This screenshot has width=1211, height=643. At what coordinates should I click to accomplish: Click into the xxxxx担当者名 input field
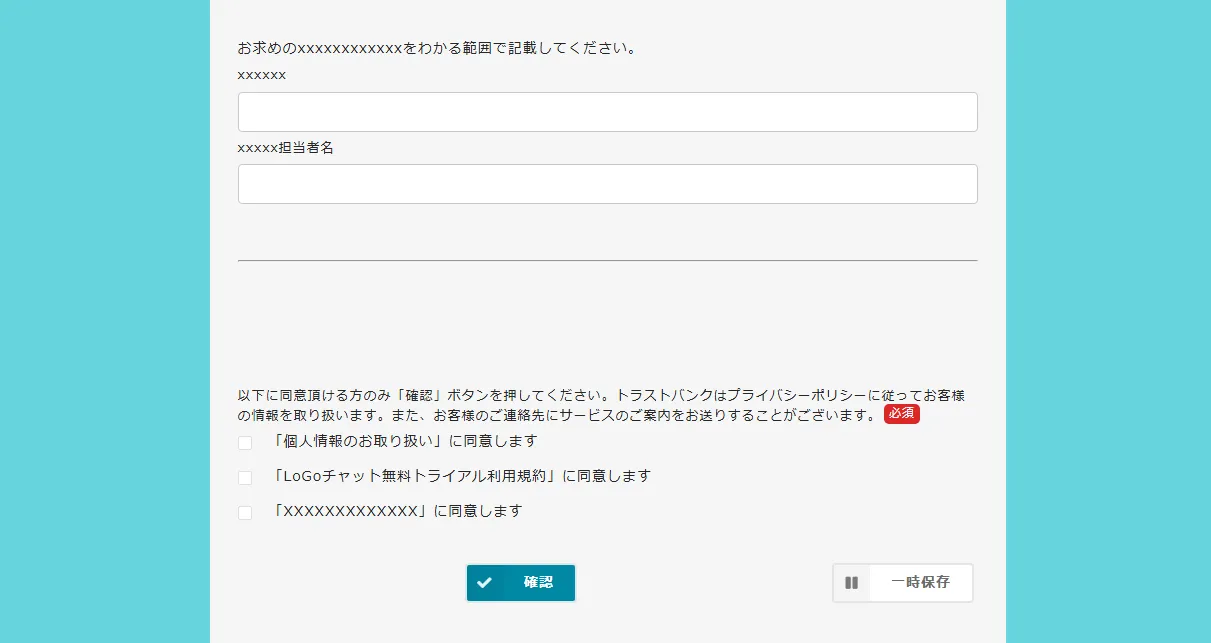pyautogui.click(x=607, y=184)
